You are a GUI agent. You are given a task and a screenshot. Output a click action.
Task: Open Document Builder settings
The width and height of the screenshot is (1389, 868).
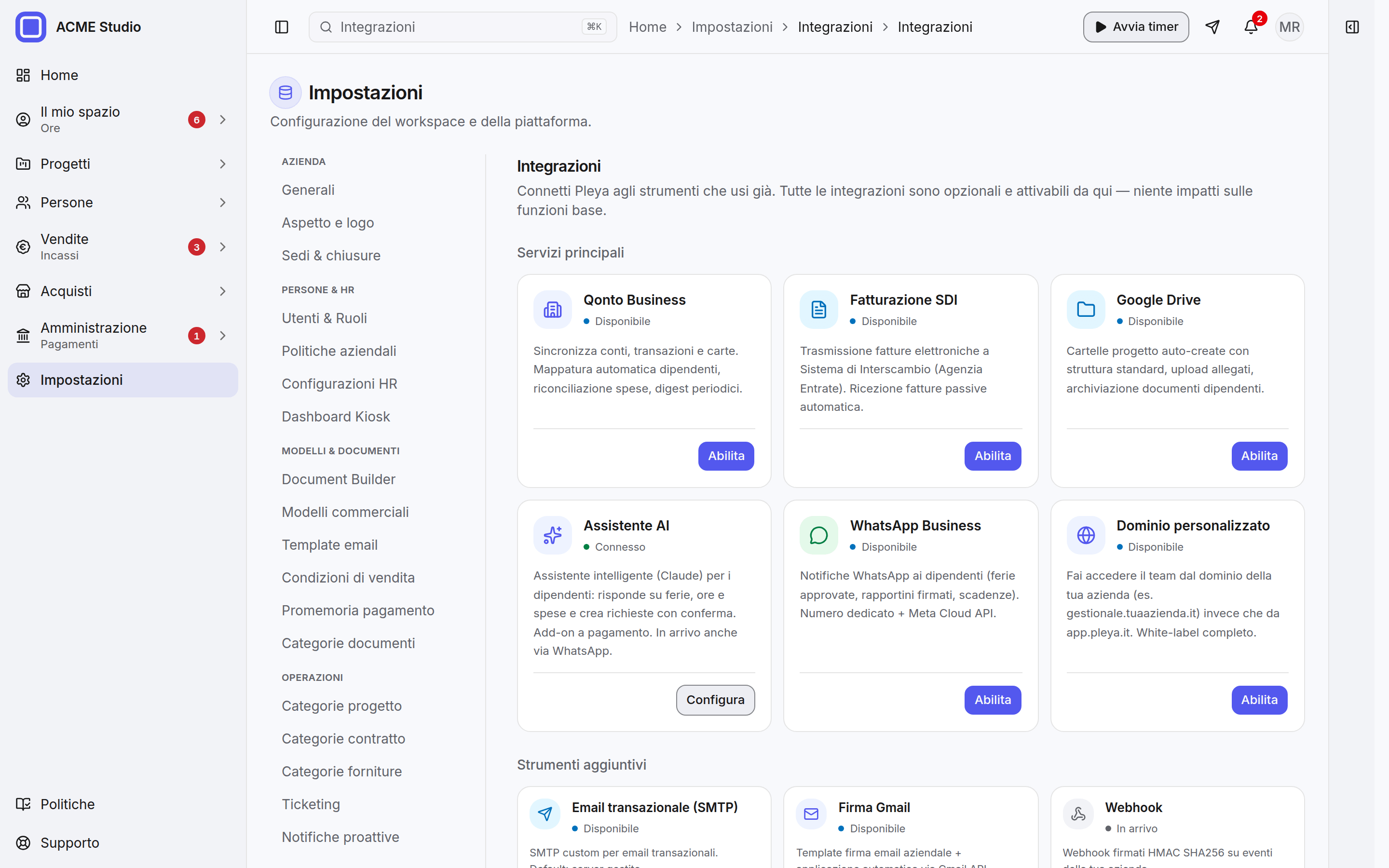click(338, 479)
